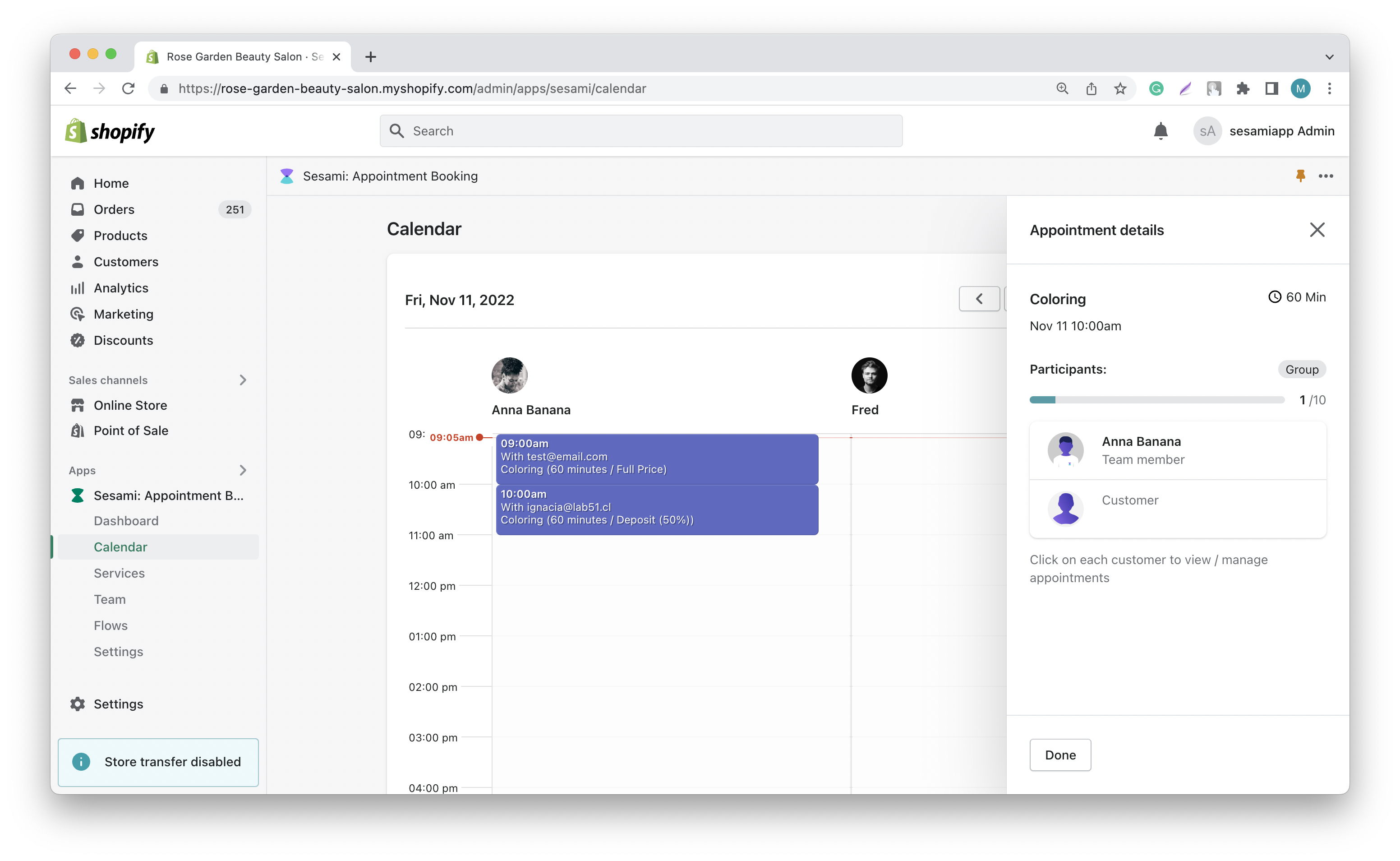This screenshot has width=1400, height=861.
Task: Click the Fri, Nov 11, 2022 date heading
Action: coord(459,300)
